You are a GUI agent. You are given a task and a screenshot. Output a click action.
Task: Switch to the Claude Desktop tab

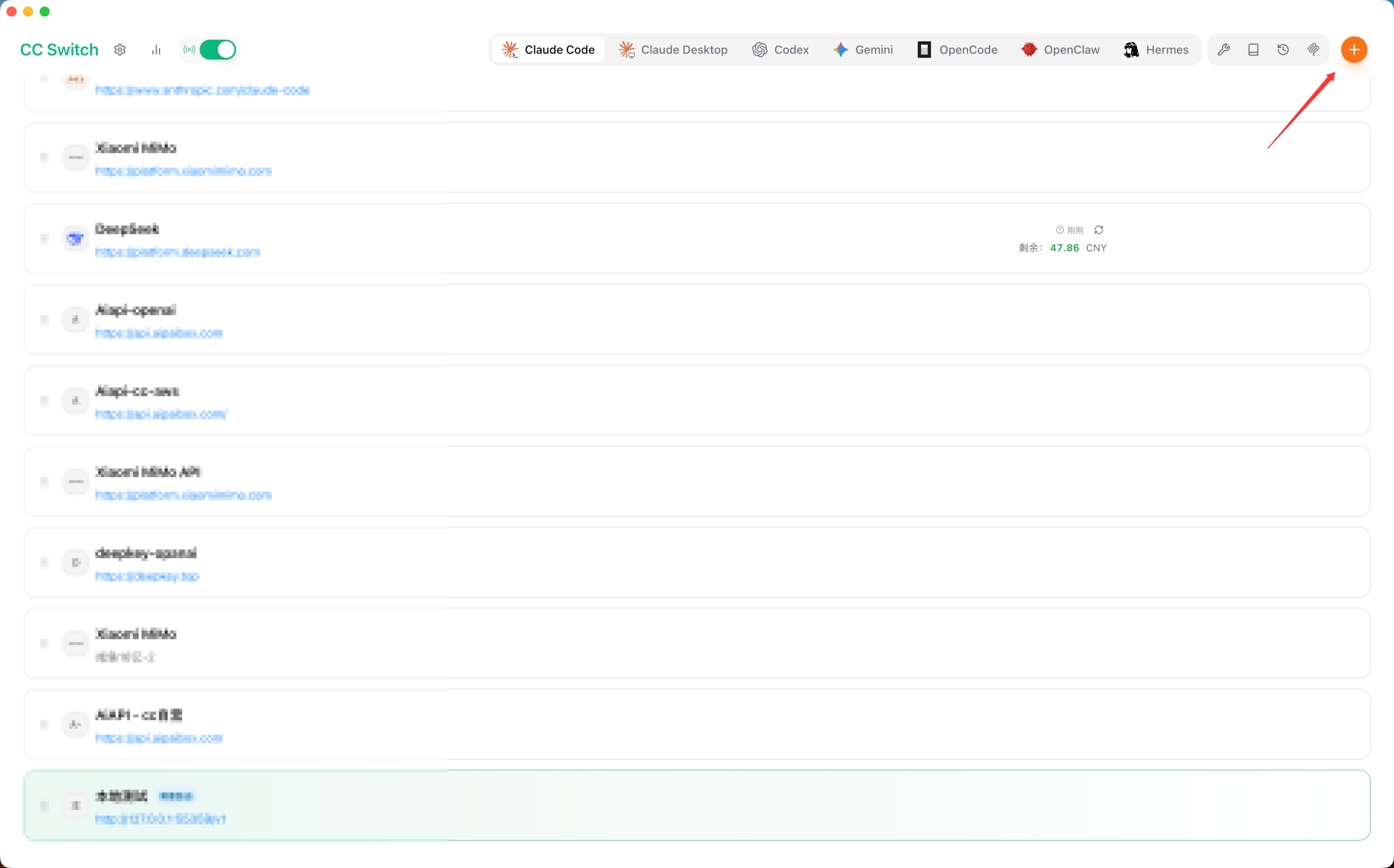673,50
